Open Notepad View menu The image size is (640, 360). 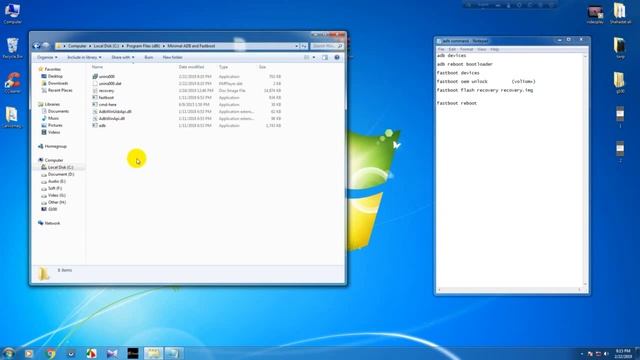482,49
